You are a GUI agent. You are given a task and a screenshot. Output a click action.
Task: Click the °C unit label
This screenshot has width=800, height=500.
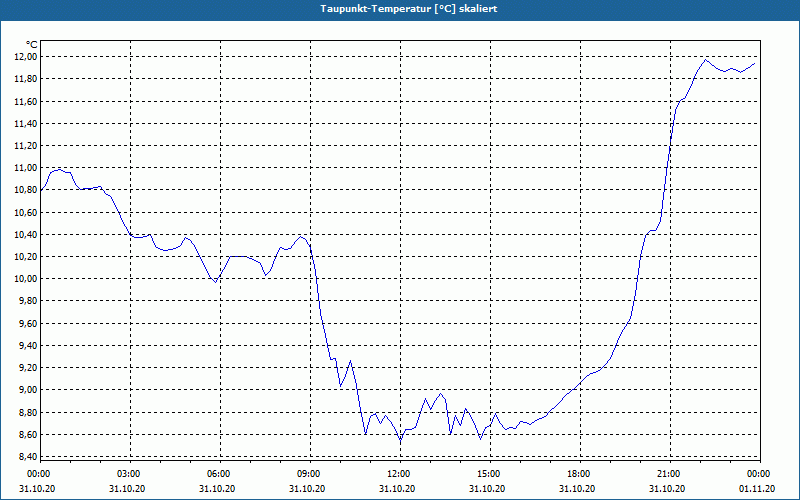[32, 45]
